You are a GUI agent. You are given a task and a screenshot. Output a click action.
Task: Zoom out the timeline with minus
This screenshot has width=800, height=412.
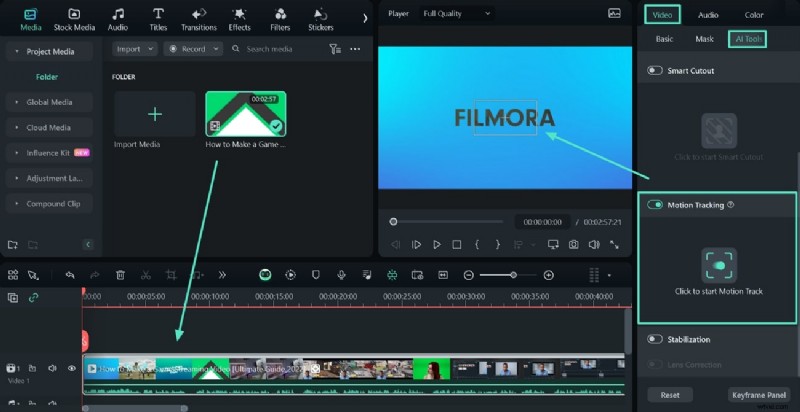(x=468, y=275)
